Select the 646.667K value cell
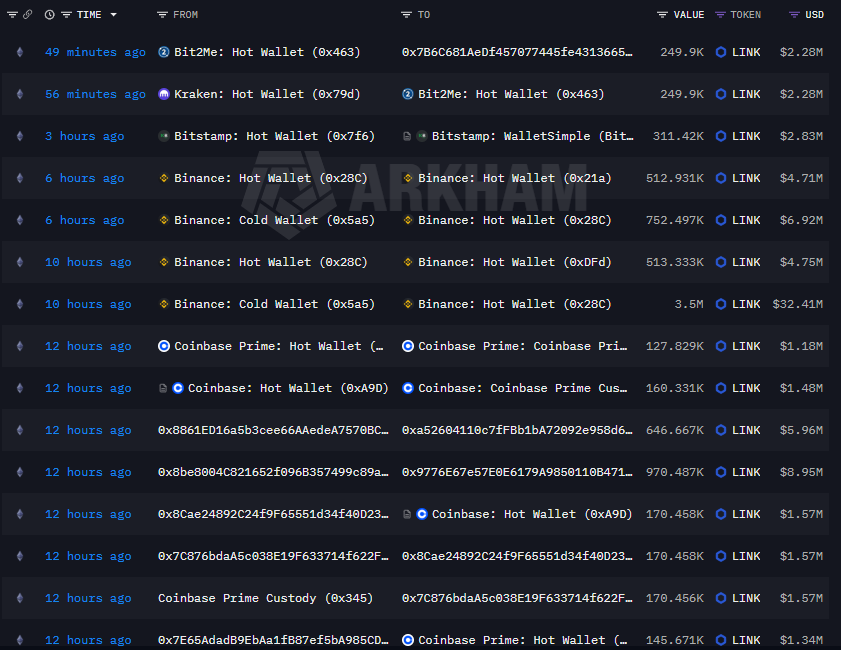841x650 pixels. pyautogui.click(x=675, y=430)
